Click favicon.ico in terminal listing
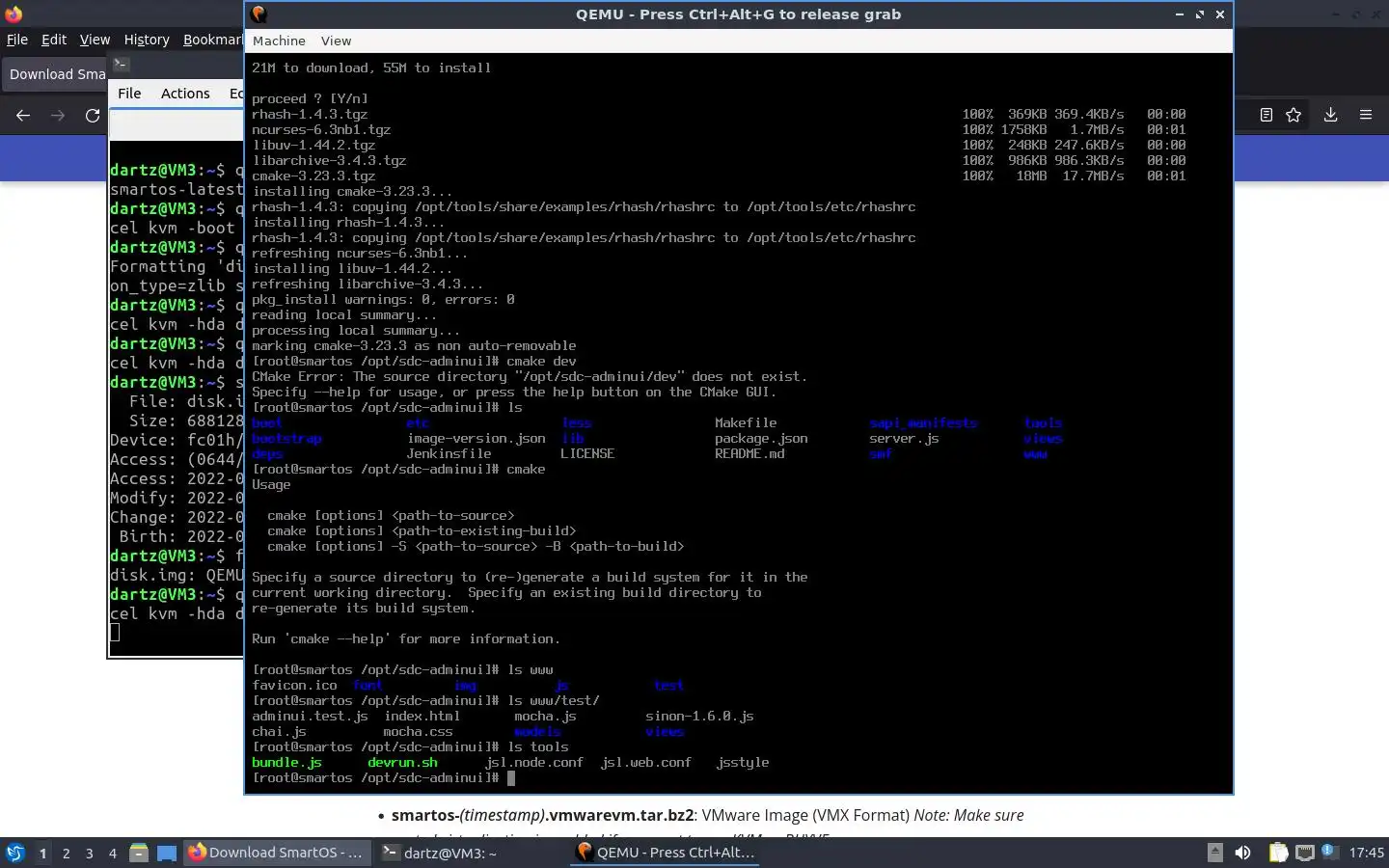Screen dimensions: 1389x868 [x=294, y=685]
